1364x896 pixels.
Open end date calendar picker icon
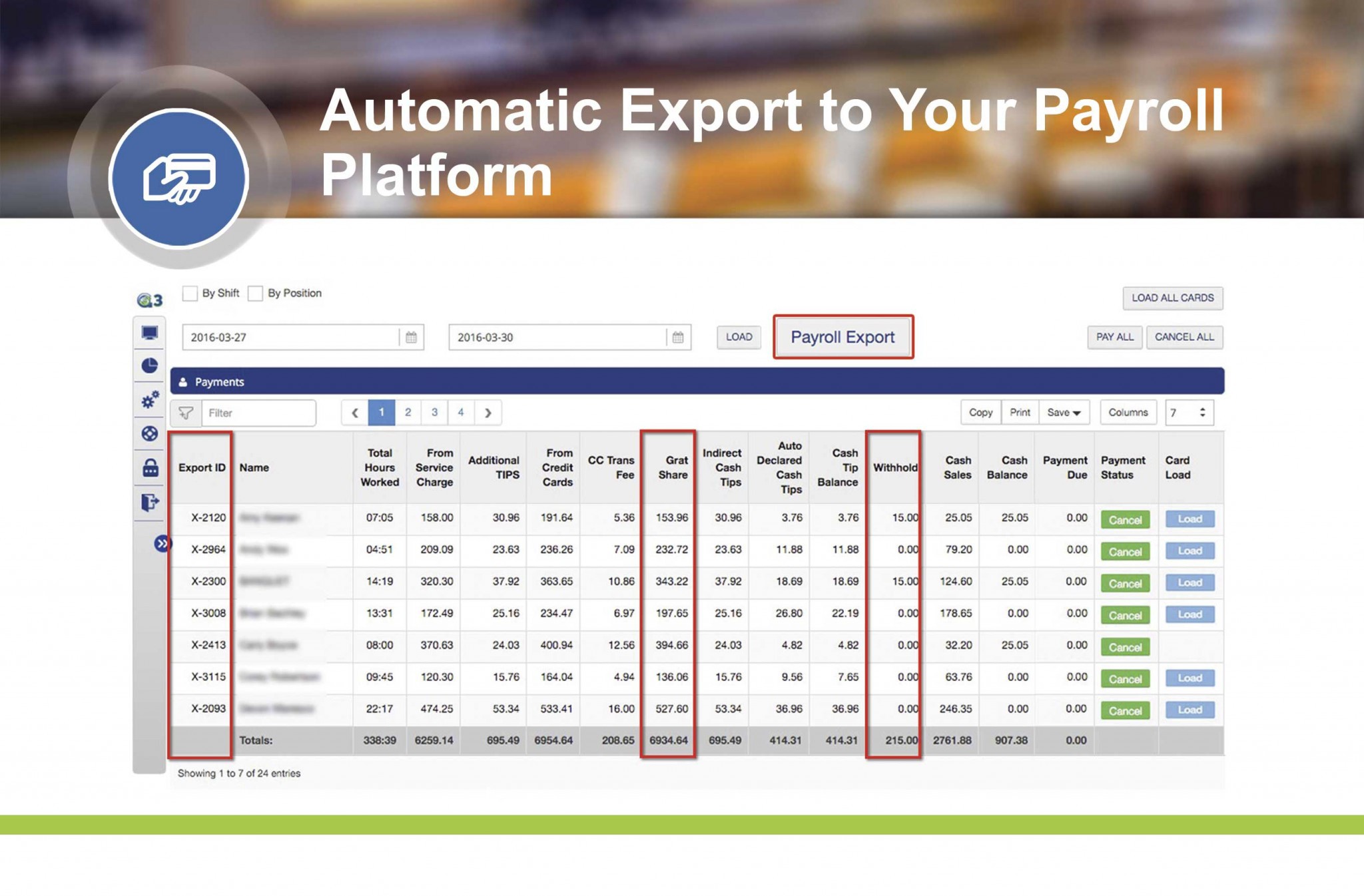coord(677,337)
